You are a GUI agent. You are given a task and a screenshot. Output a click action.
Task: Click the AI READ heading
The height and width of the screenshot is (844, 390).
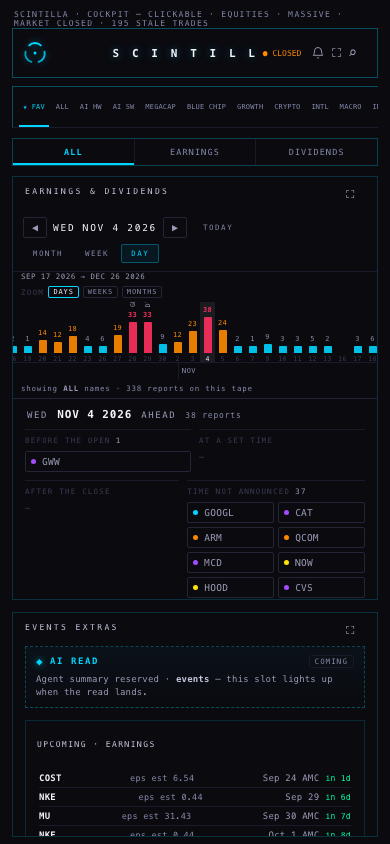tap(74, 661)
